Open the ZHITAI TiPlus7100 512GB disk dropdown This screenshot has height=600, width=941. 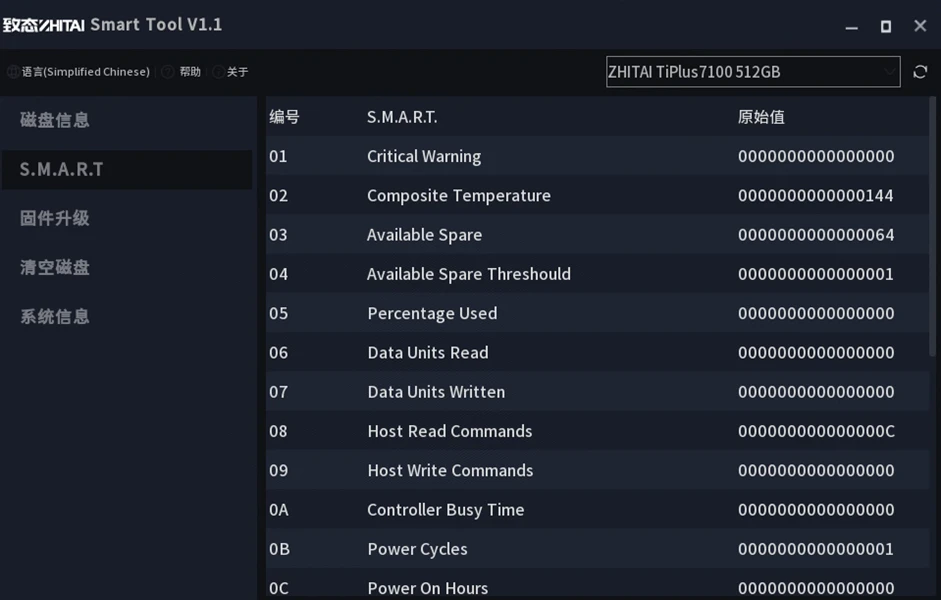pyautogui.click(x=740, y=72)
